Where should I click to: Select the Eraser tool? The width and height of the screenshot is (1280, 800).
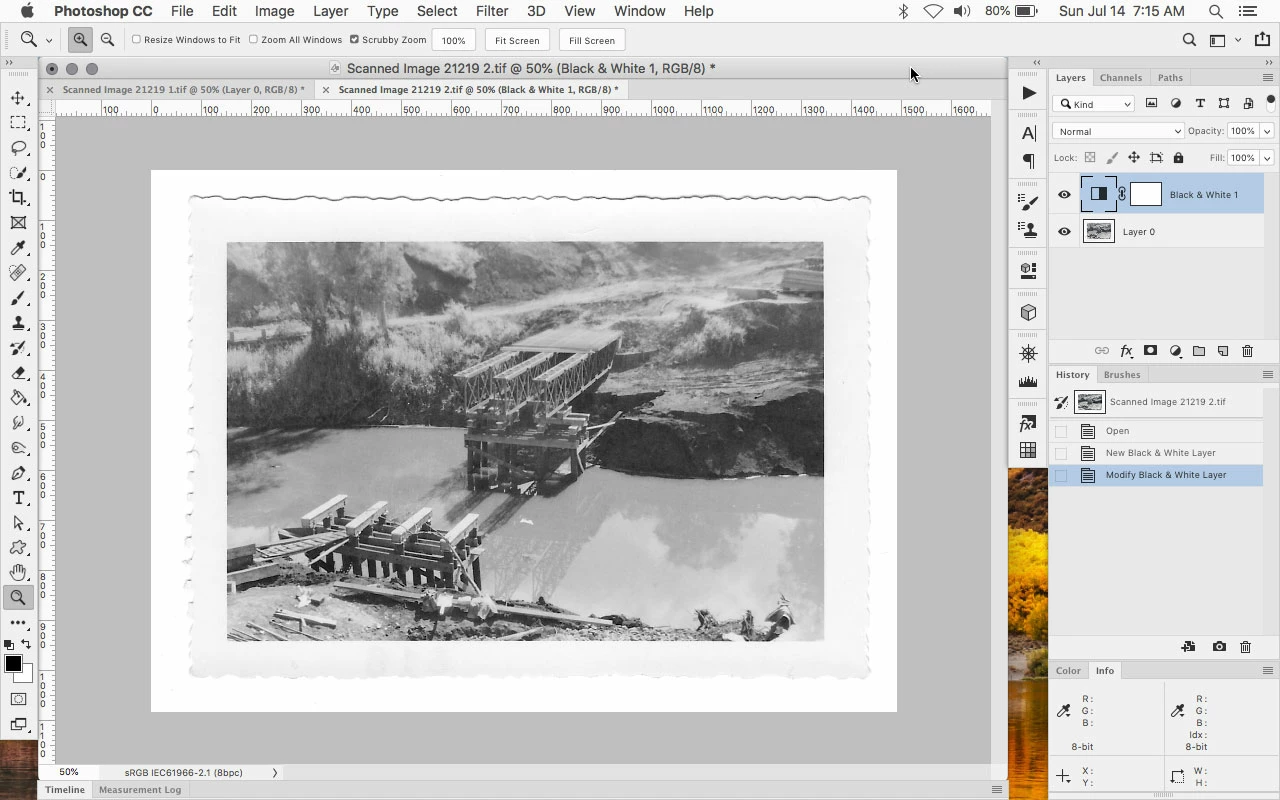tap(18, 373)
